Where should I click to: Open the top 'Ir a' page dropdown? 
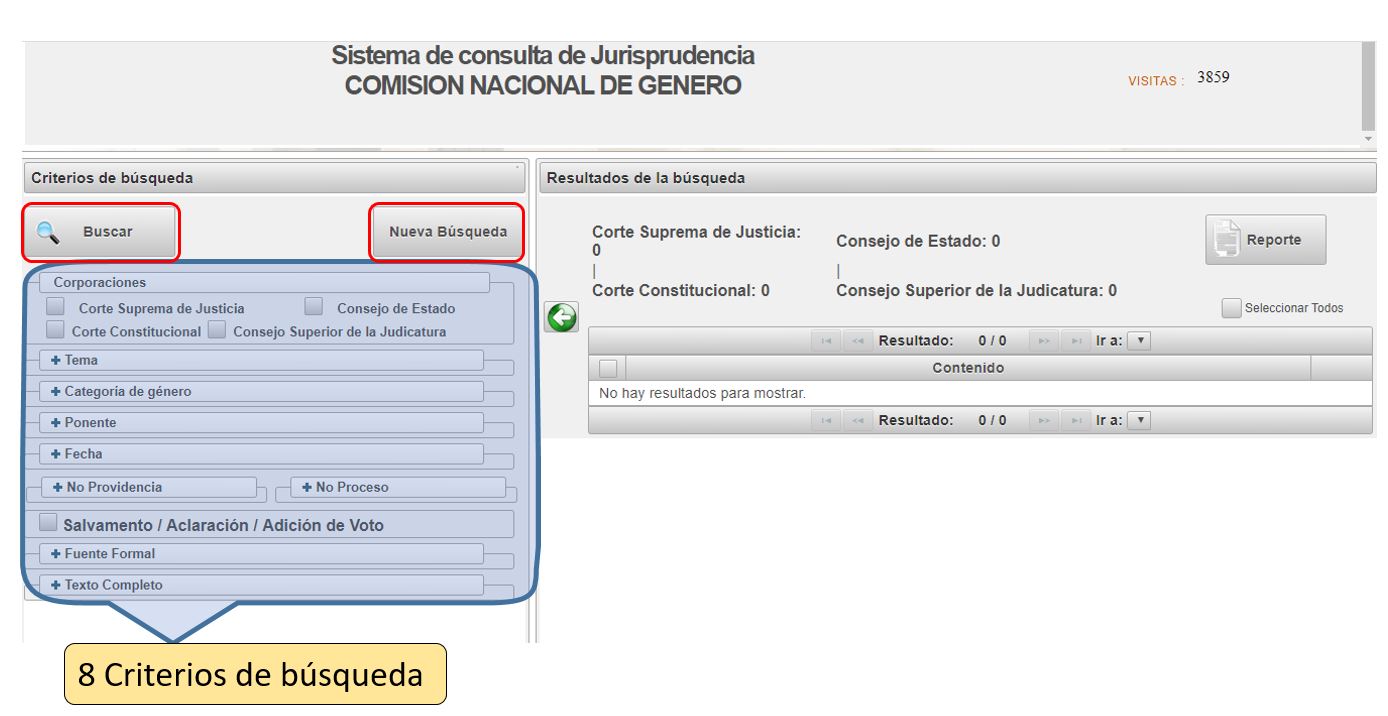(1139, 341)
